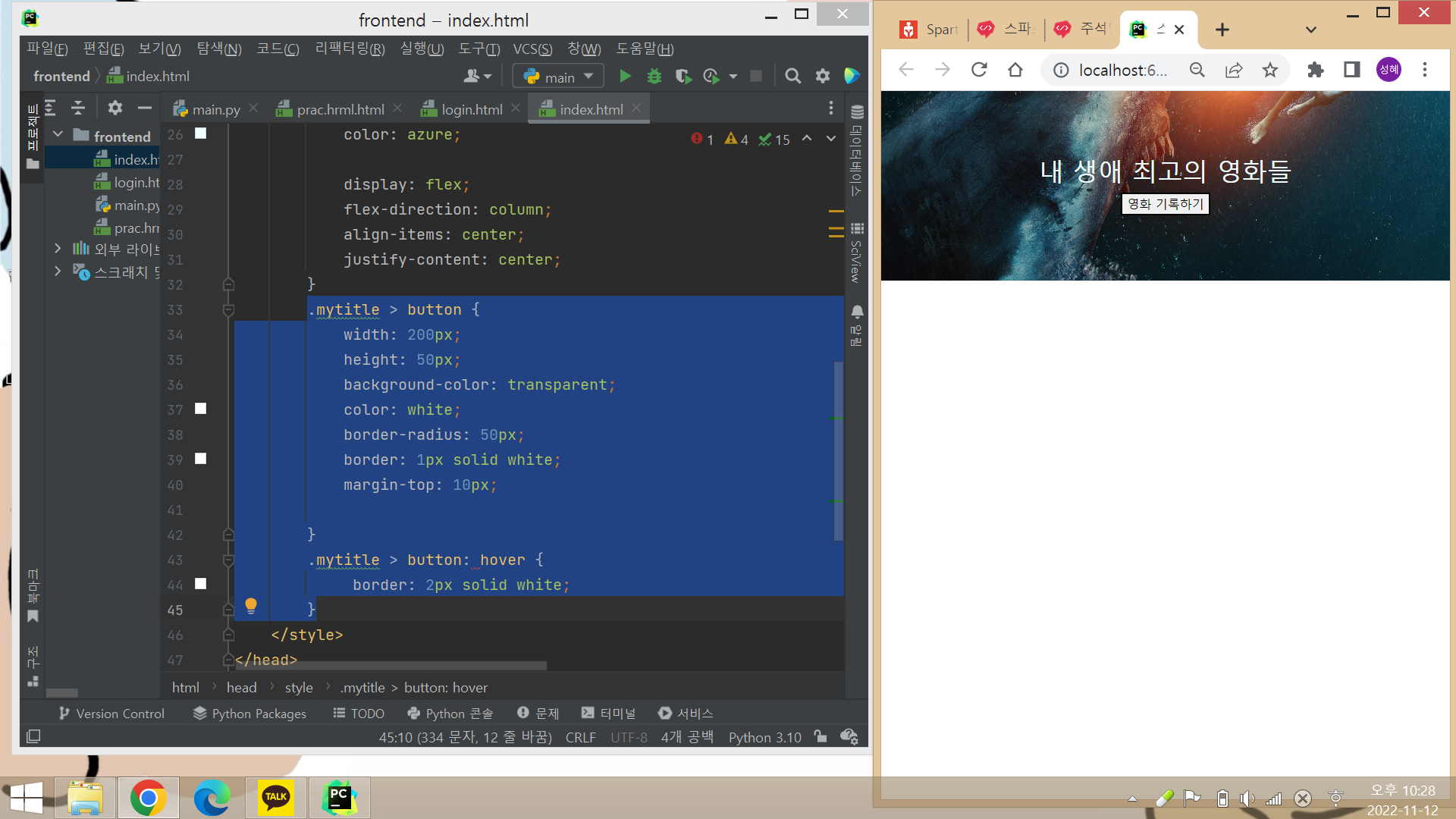Open the VCS menu
1456x819 pixels.
pos(532,49)
